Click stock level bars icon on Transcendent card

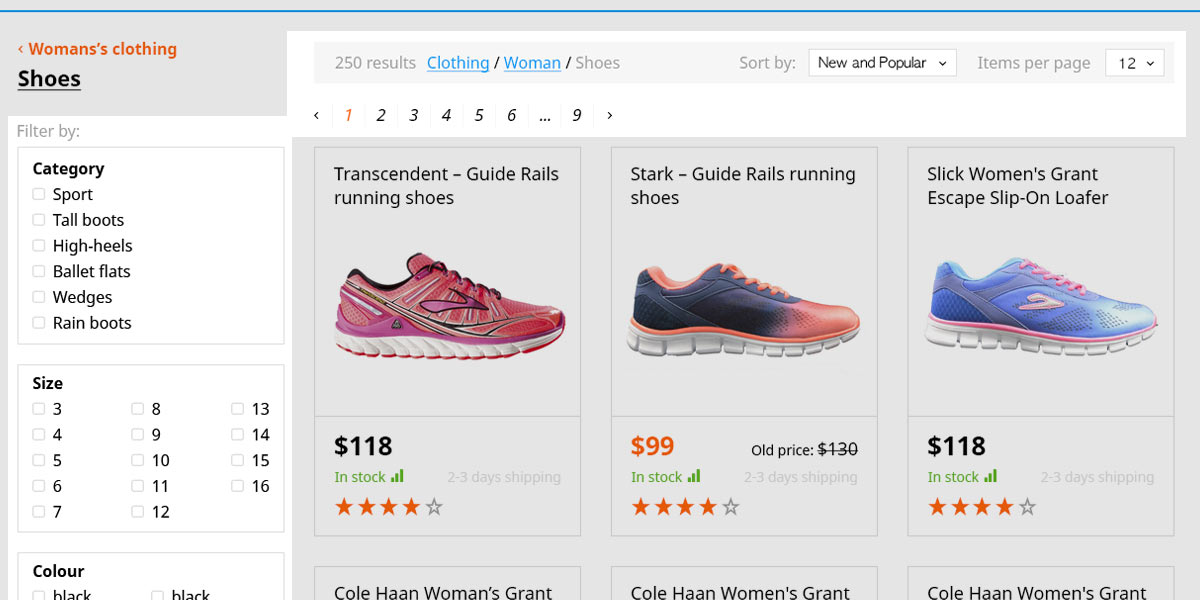(x=397, y=476)
